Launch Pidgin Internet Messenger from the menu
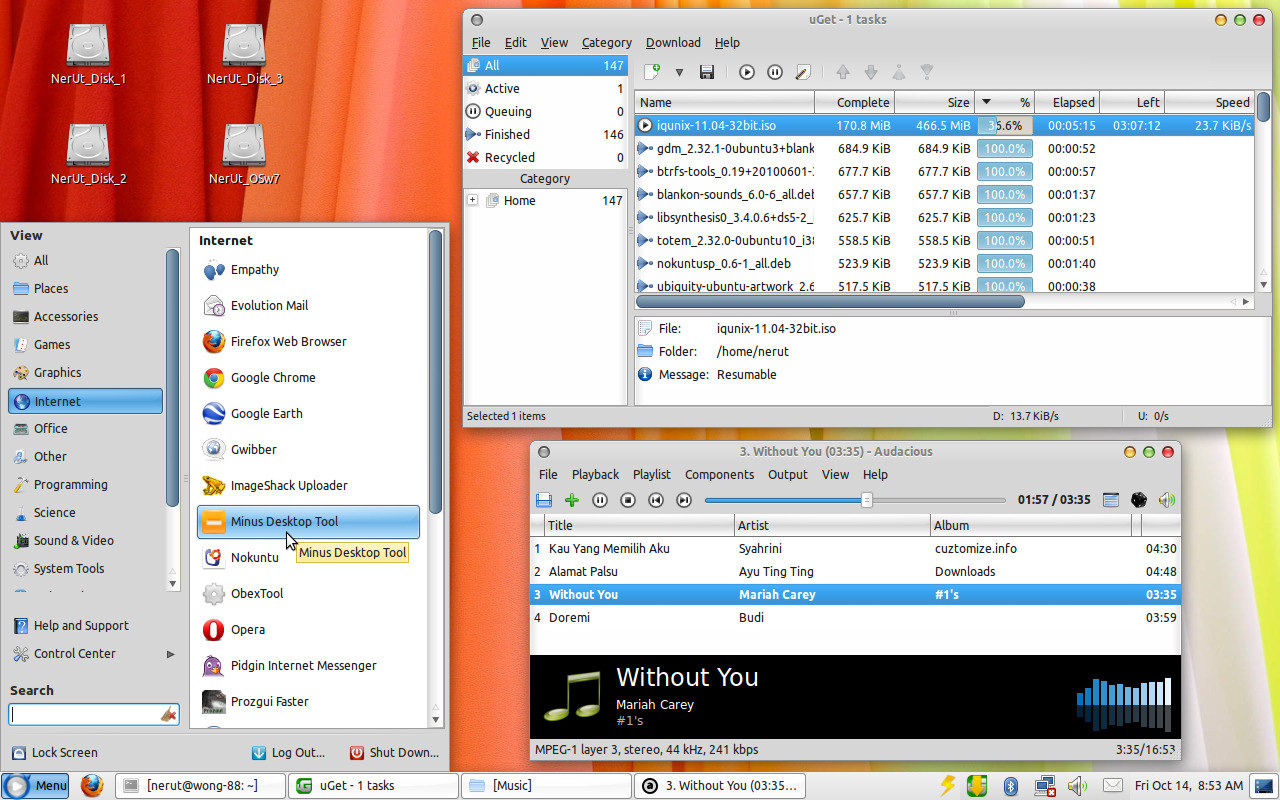The height and width of the screenshot is (800, 1280). click(x=308, y=665)
